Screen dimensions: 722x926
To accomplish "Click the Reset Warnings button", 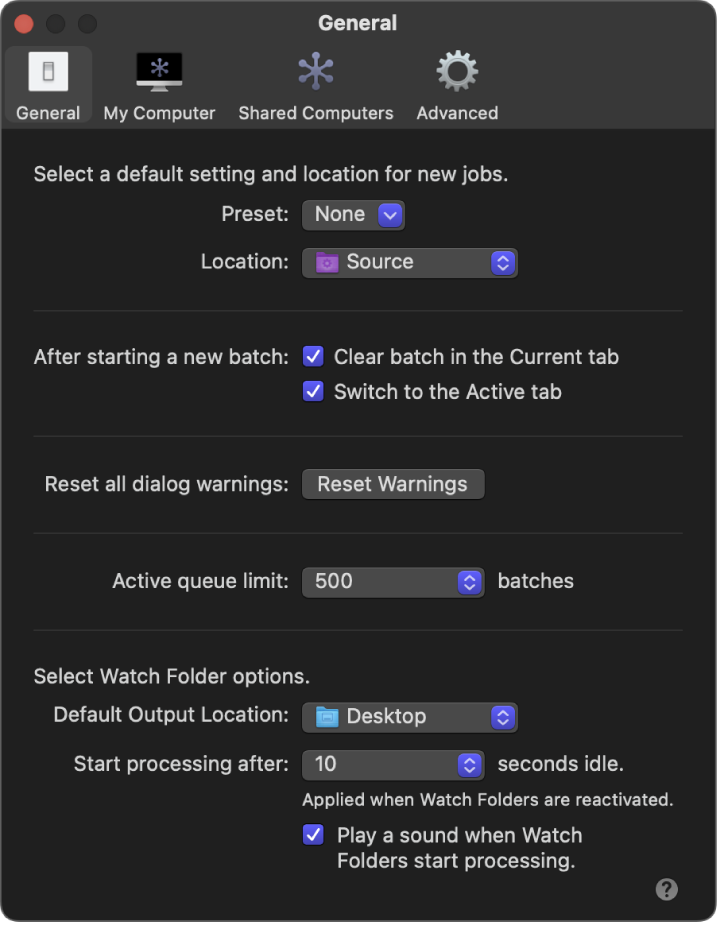I will point(392,483).
